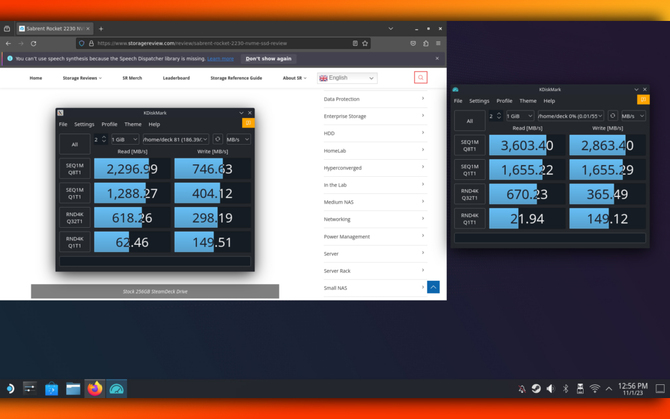Viewport: 670px width, 419px height.
Task: Open 1 GiB size dropdown in right KDiskMark
Action: (520, 116)
